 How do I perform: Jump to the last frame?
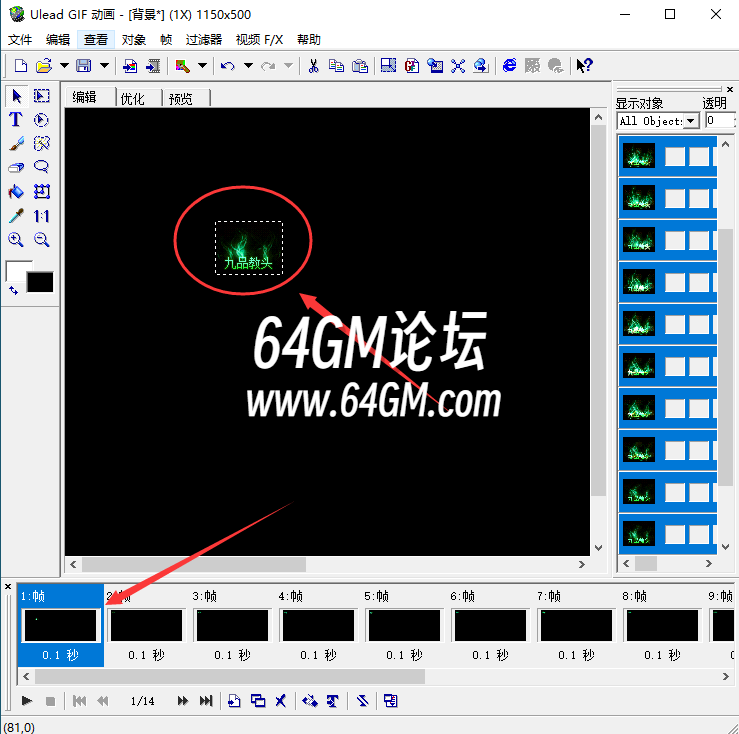point(206,701)
